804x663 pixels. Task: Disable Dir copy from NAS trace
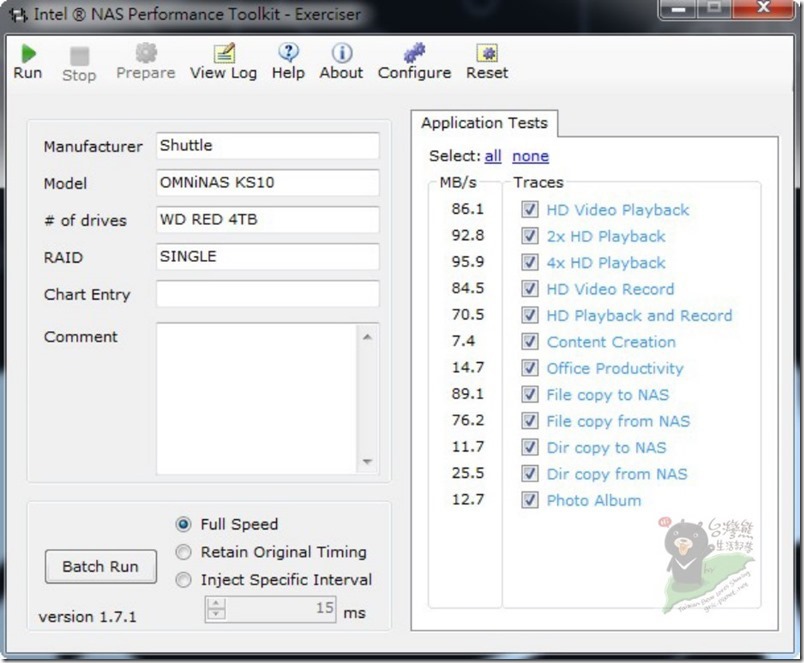click(x=530, y=473)
